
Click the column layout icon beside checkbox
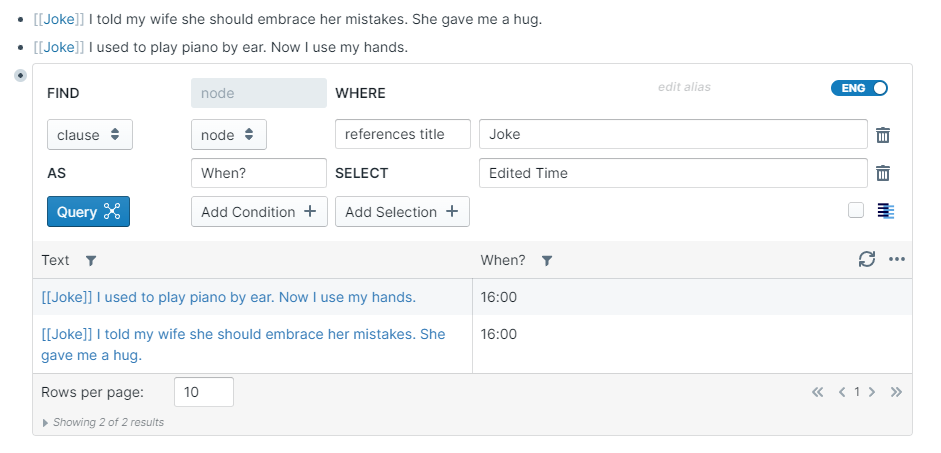pos(886,210)
